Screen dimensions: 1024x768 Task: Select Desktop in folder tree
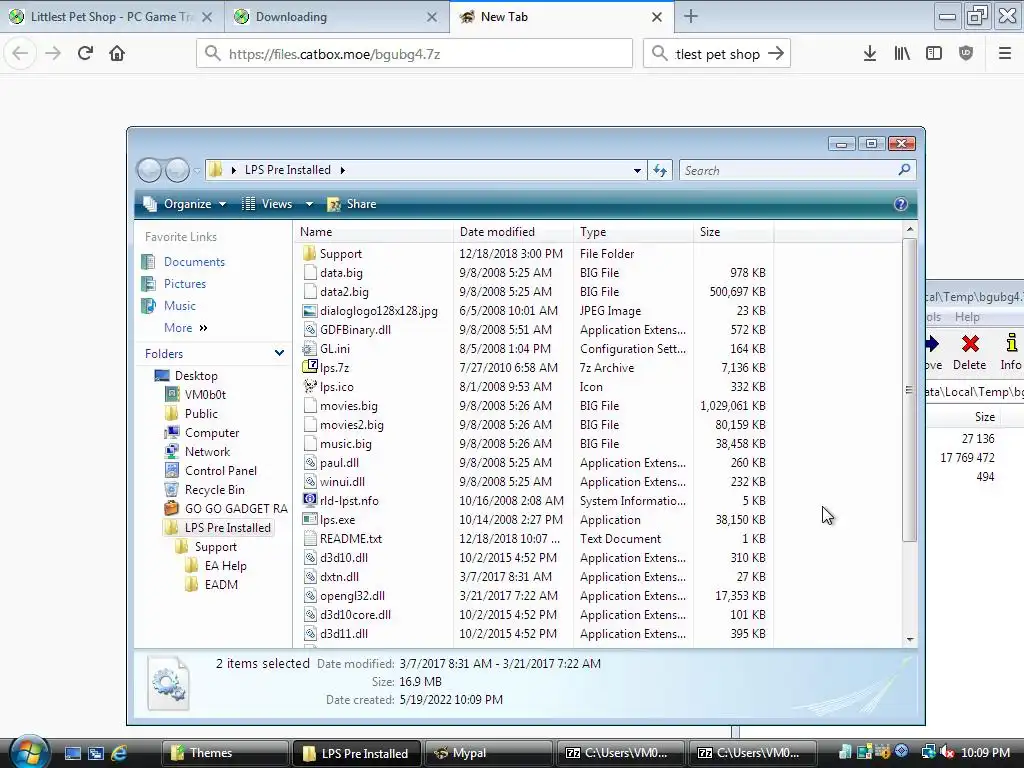(x=195, y=376)
